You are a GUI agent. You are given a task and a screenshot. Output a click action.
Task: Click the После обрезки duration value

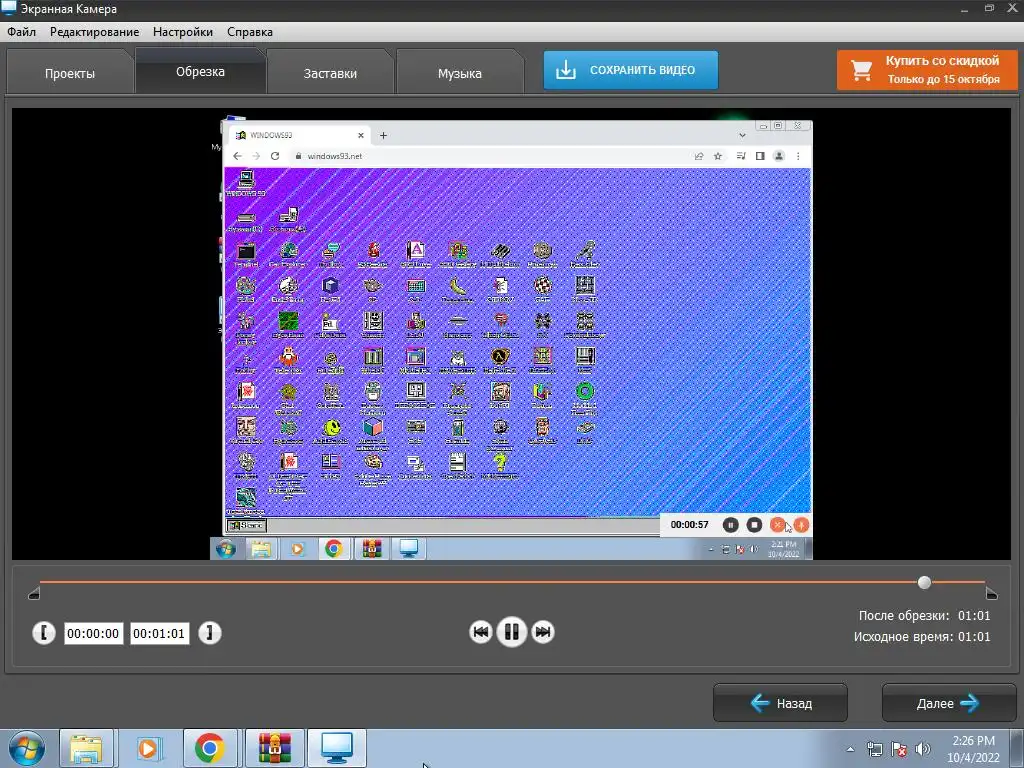tap(974, 615)
